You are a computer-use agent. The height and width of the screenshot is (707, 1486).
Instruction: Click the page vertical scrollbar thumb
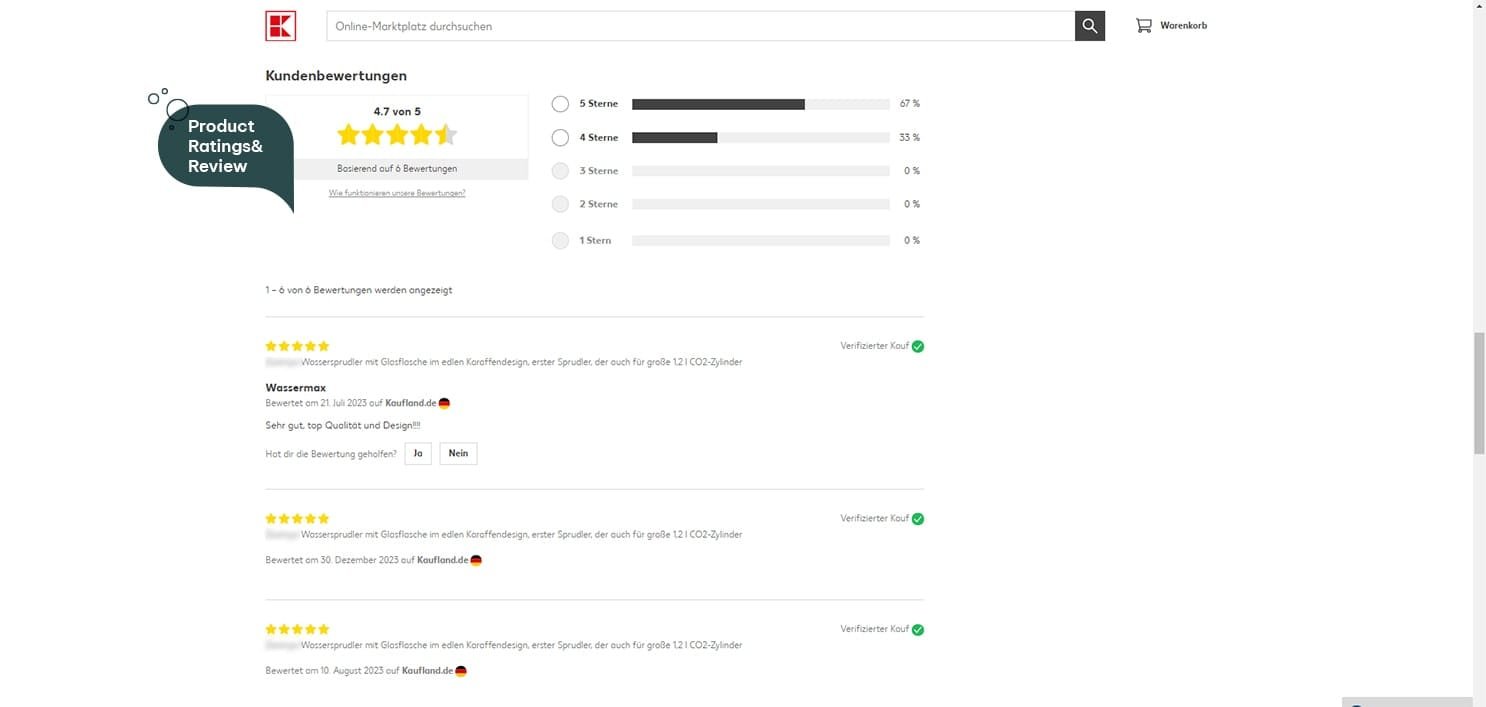(1479, 392)
